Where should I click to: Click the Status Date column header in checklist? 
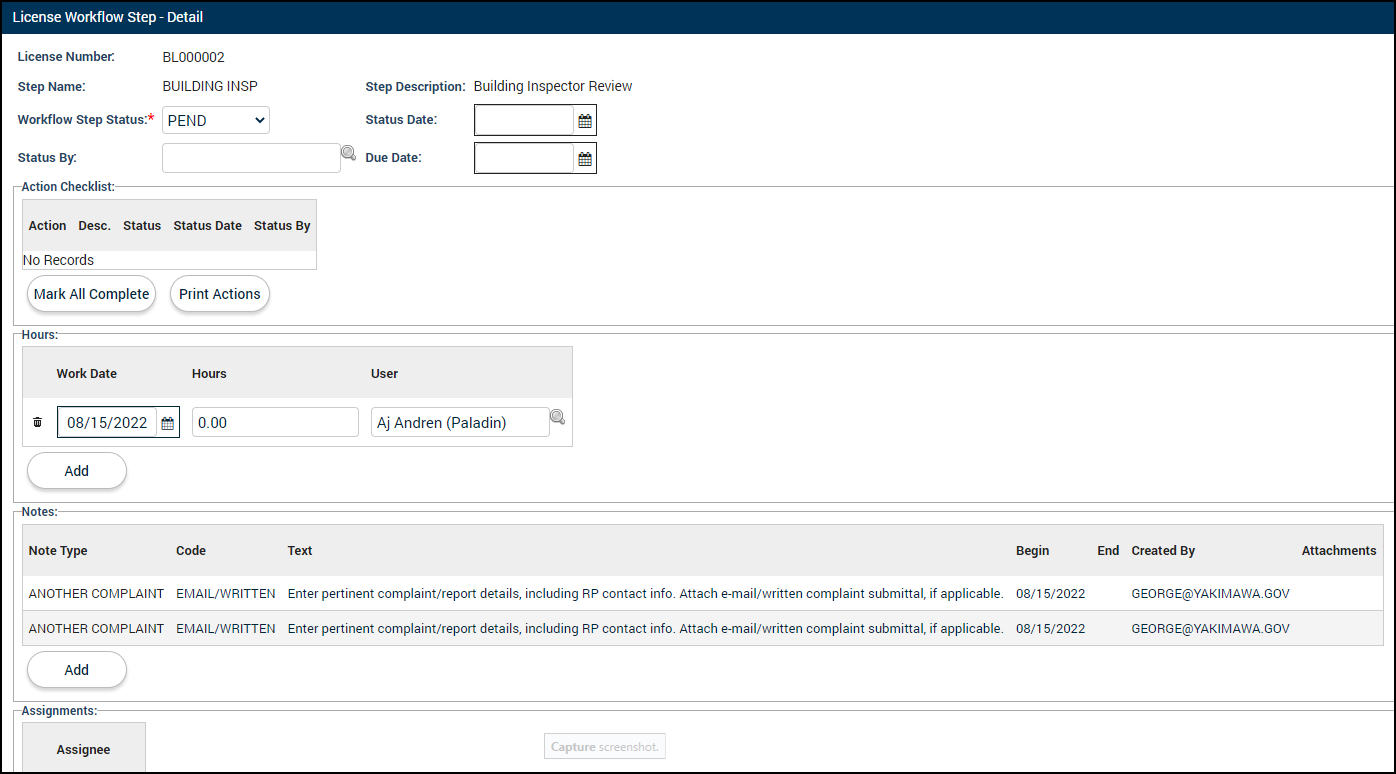pyautogui.click(x=208, y=226)
